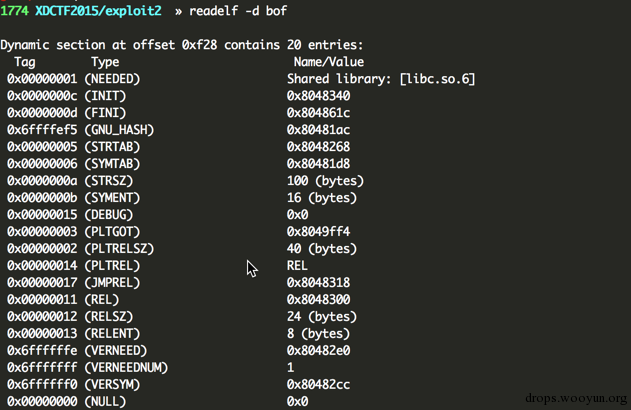
Task: Select the RELSZ 24 (bytes) value
Action: click(x=322, y=317)
